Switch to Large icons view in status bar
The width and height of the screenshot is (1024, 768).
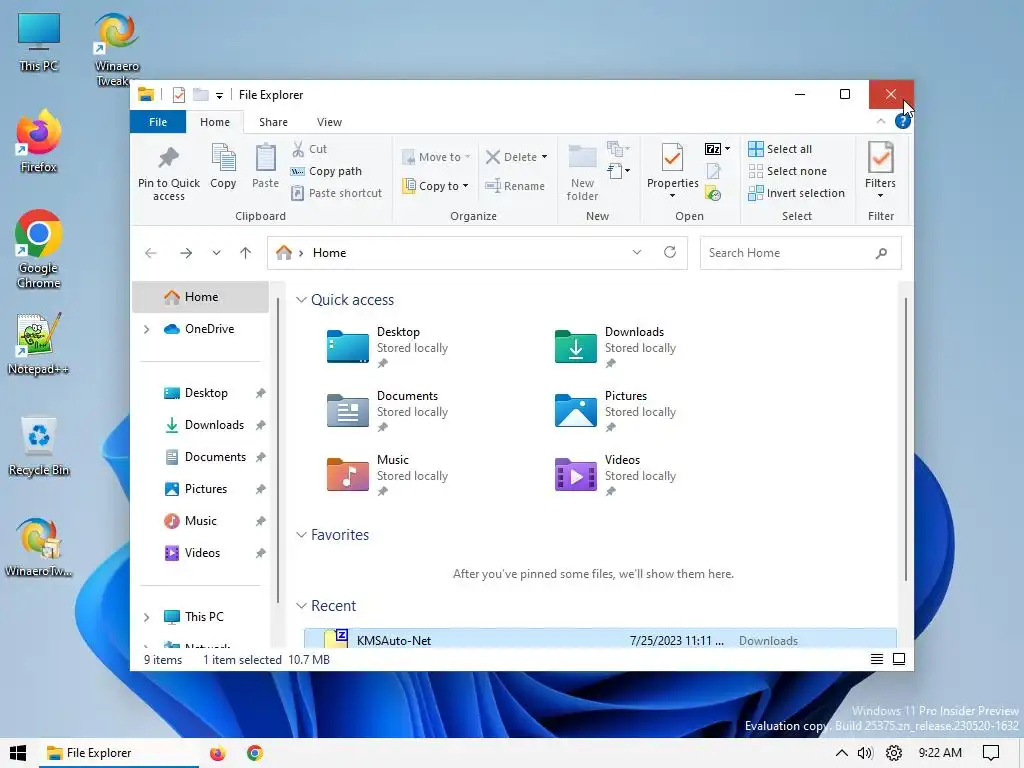point(899,660)
